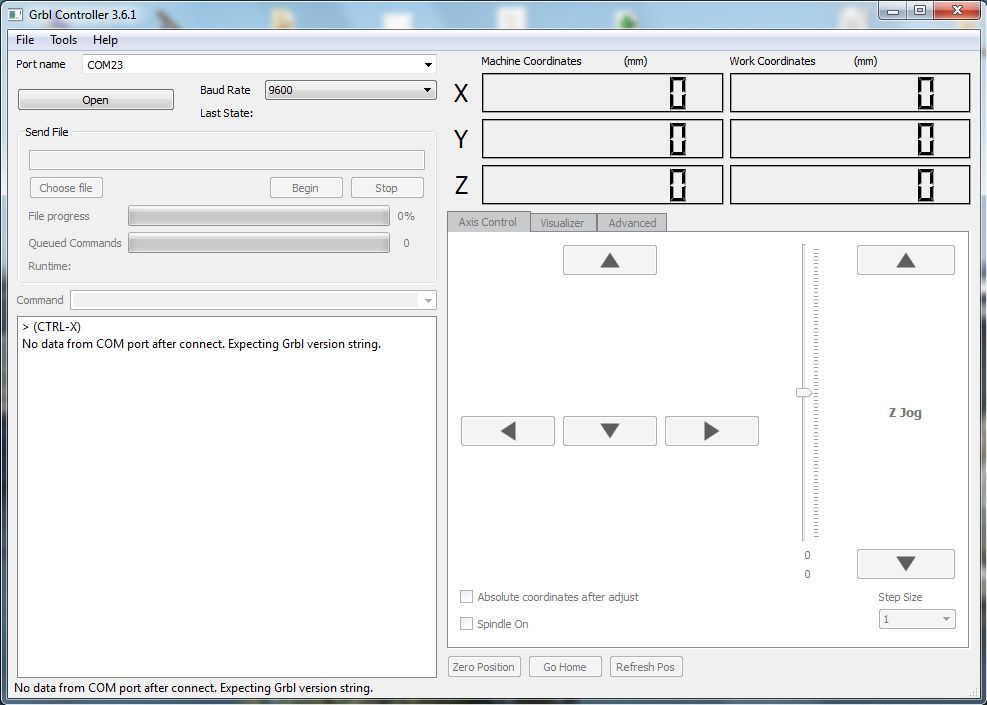
Task: Minimize the Grbl Controller window
Action: (x=893, y=11)
